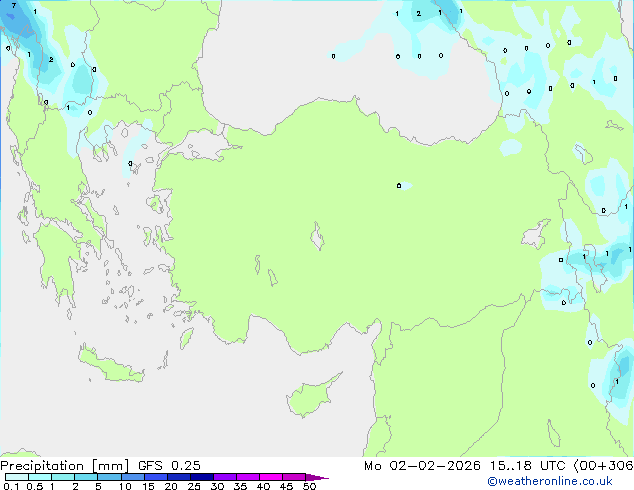This screenshot has width=634, height=490.
Task: Click the '(00+306' forecast offset text
Action: tap(603, 466)
